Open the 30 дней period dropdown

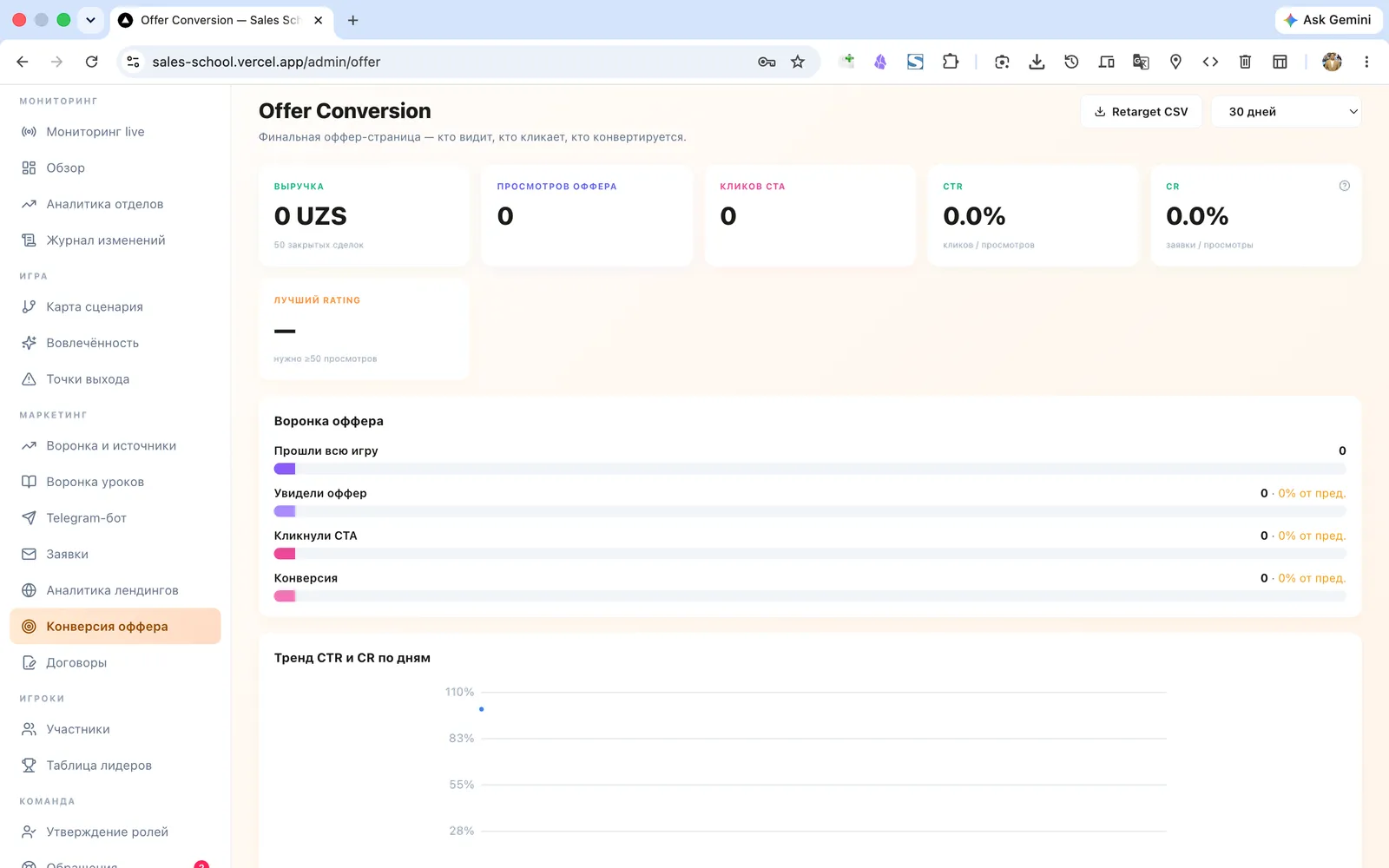click(1286, 112)
